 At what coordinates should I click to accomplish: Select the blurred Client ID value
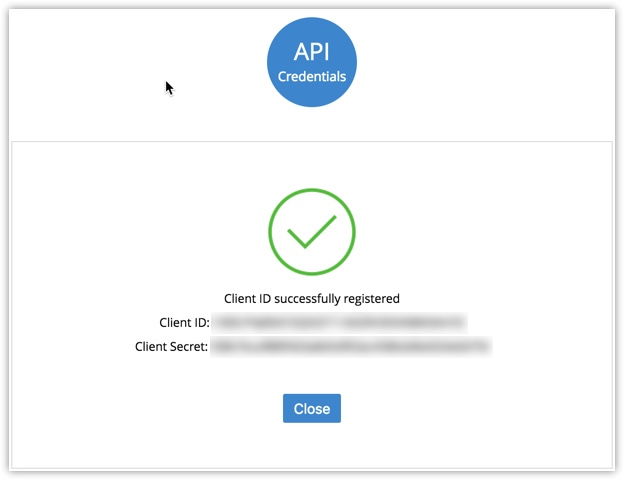click(340, 322)
